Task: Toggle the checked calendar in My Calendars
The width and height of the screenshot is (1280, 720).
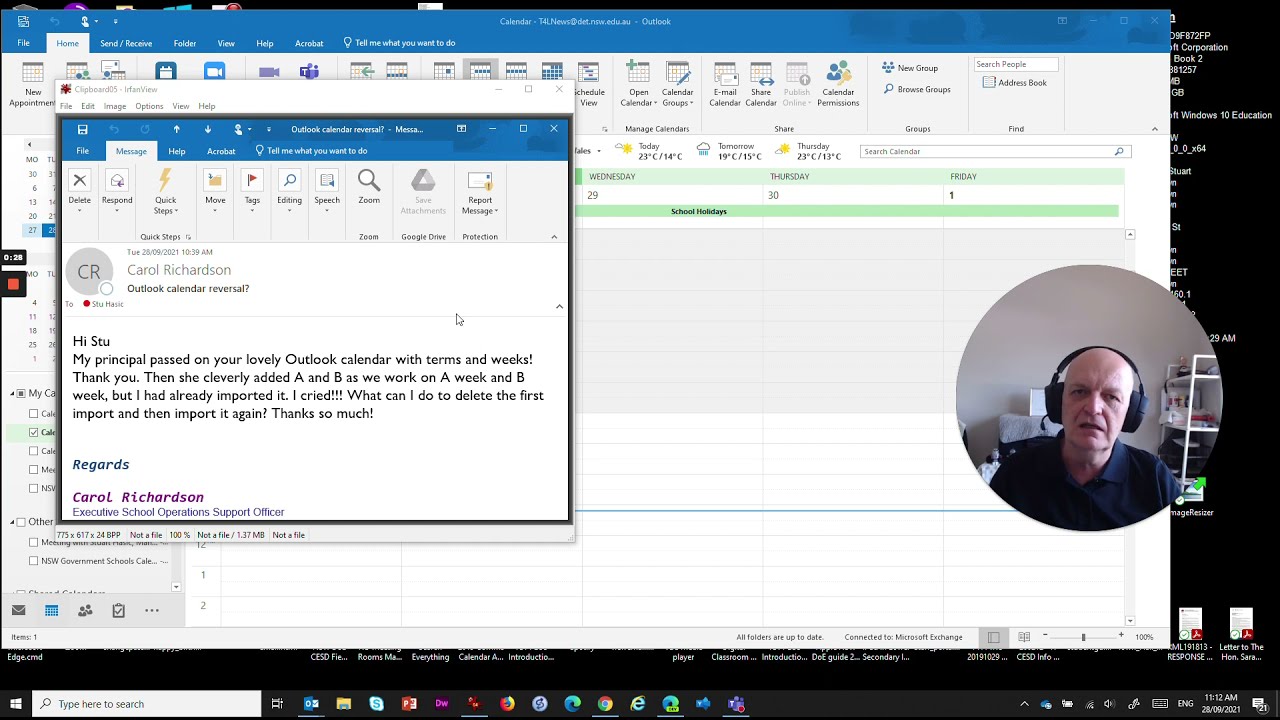Action: [x=34, y=433]
